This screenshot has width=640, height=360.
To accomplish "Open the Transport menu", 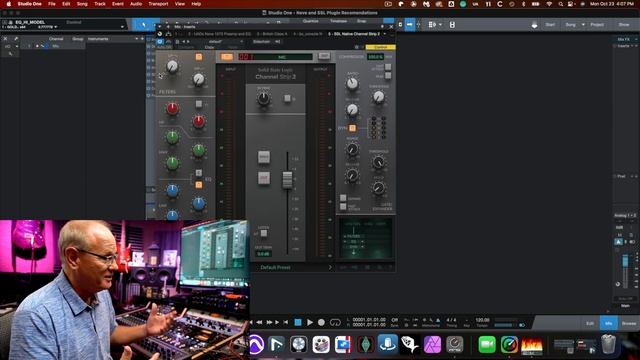I will tap(158, 4).
